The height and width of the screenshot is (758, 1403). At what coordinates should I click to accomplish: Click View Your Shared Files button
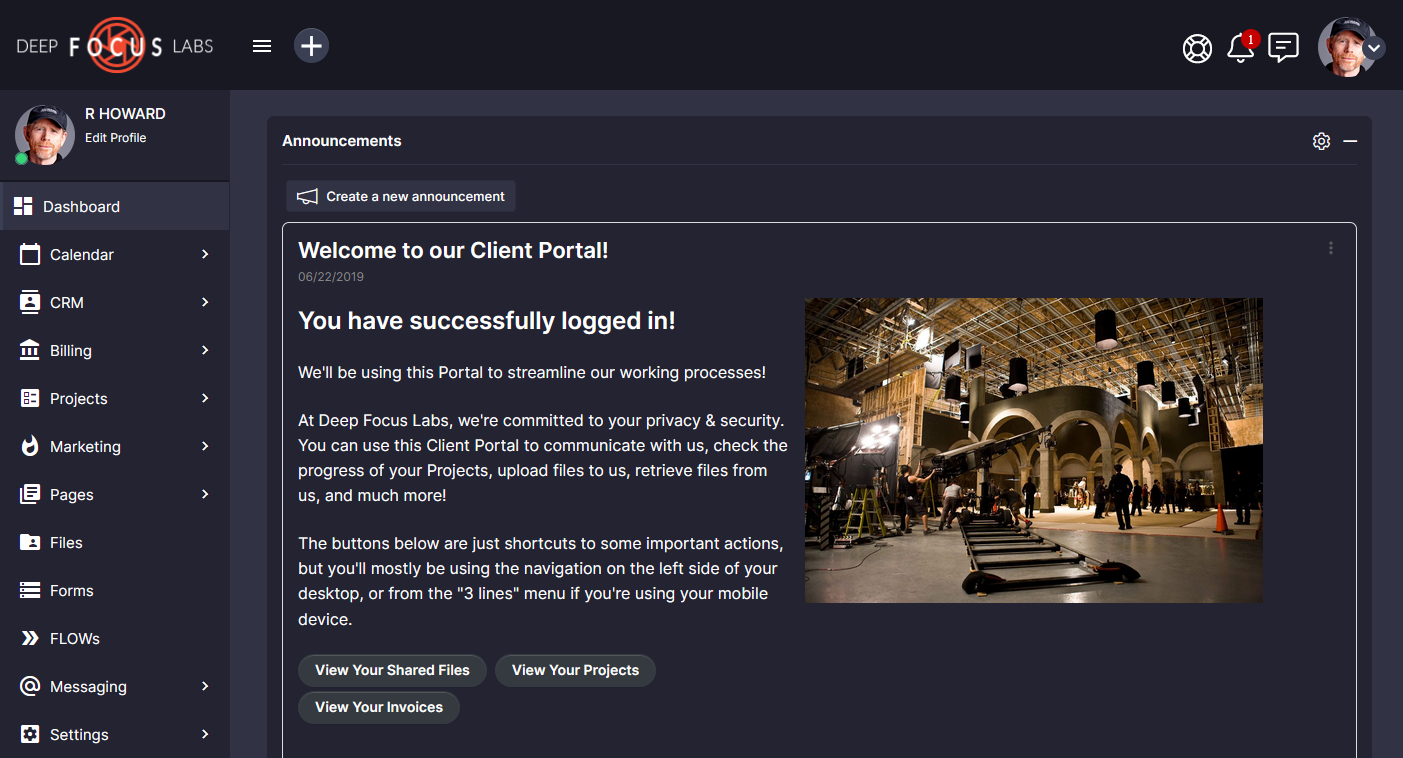point(392,670)
